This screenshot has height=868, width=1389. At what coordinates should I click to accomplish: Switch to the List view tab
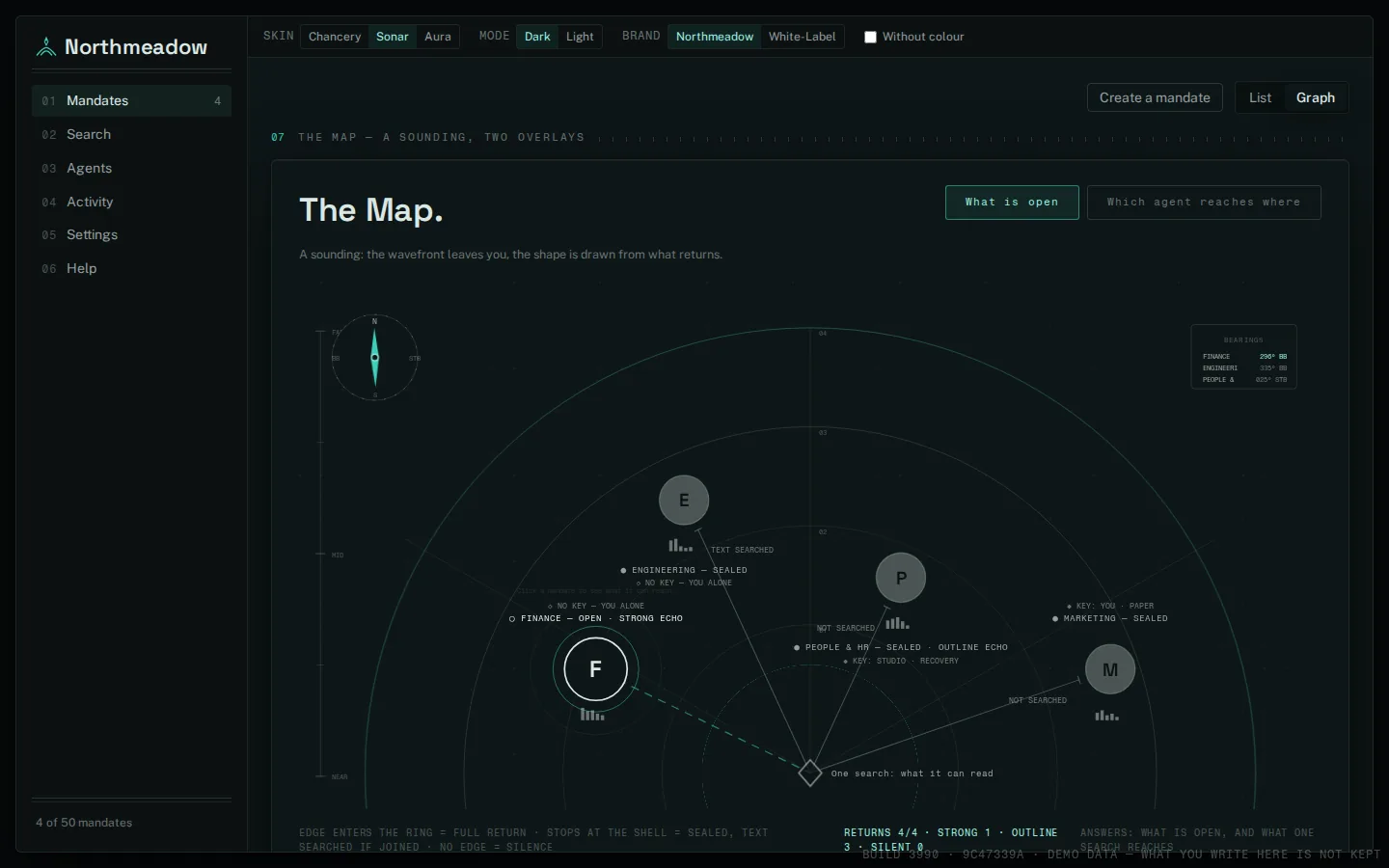[x=1260, y=97]
